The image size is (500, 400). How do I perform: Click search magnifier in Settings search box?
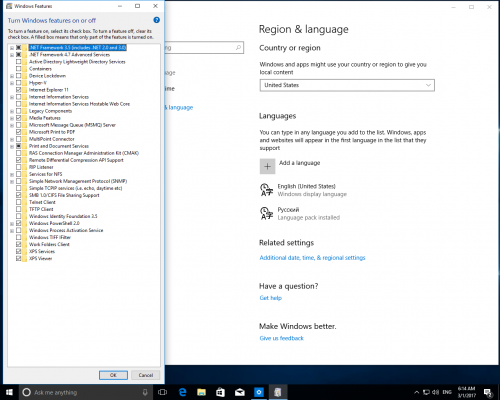click(x=238, y=48)
